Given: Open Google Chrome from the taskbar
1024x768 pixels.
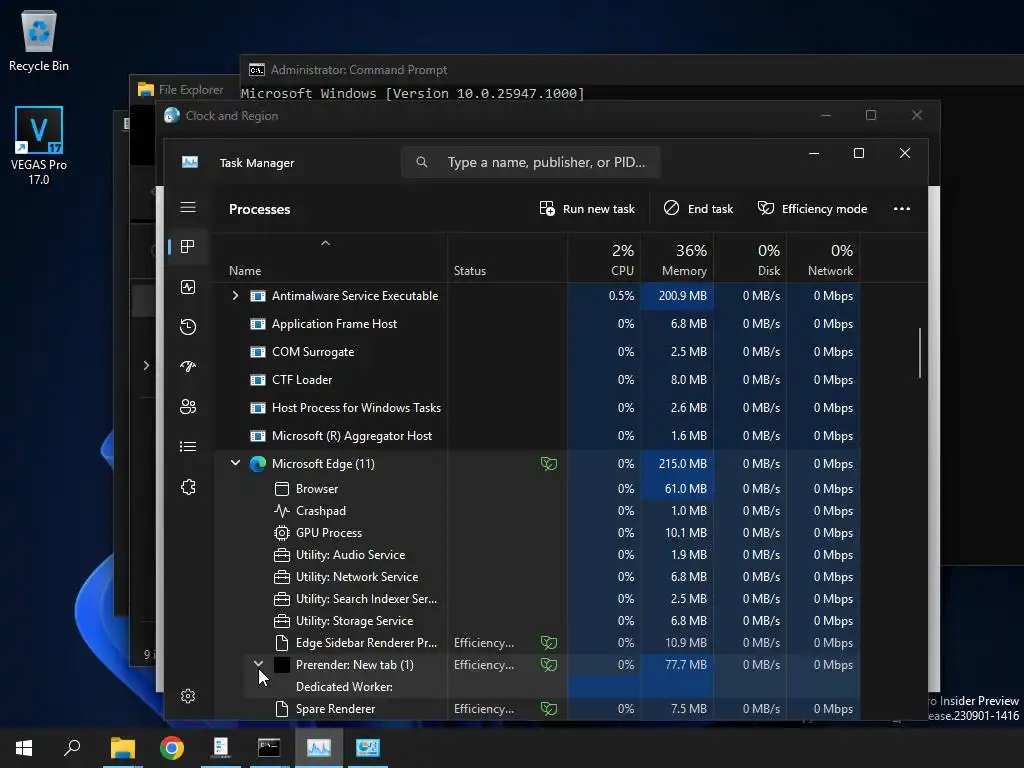Looking at the screenshot, I should point(172,748).
